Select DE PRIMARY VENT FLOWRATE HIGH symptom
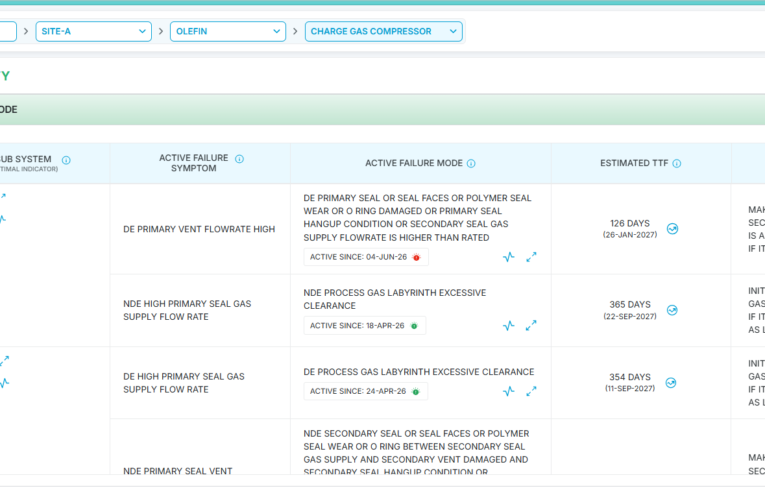765x495 pixels. coord(199,229)
